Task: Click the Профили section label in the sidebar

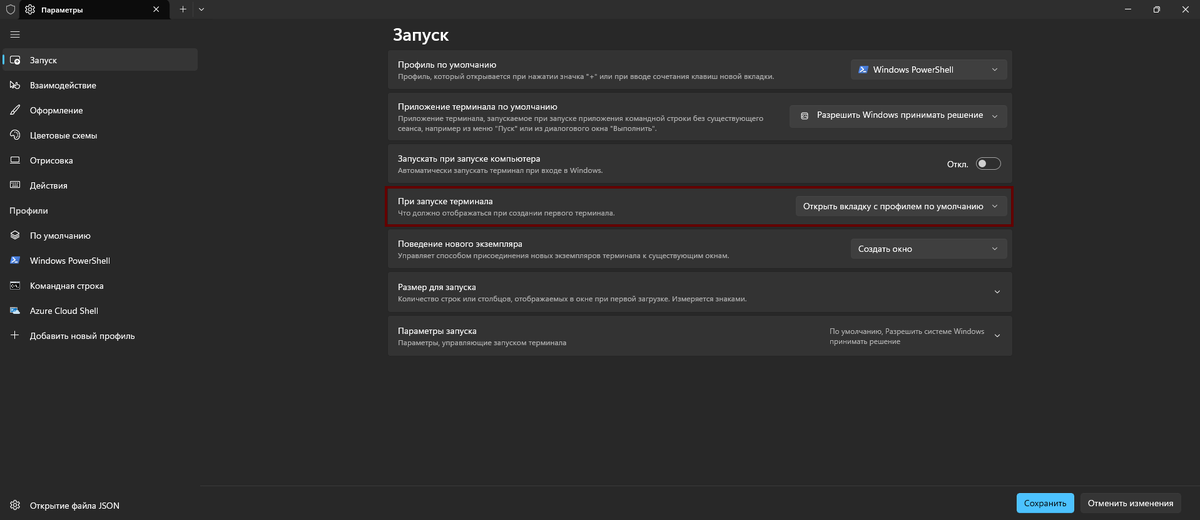Action: tap(29, 211)
